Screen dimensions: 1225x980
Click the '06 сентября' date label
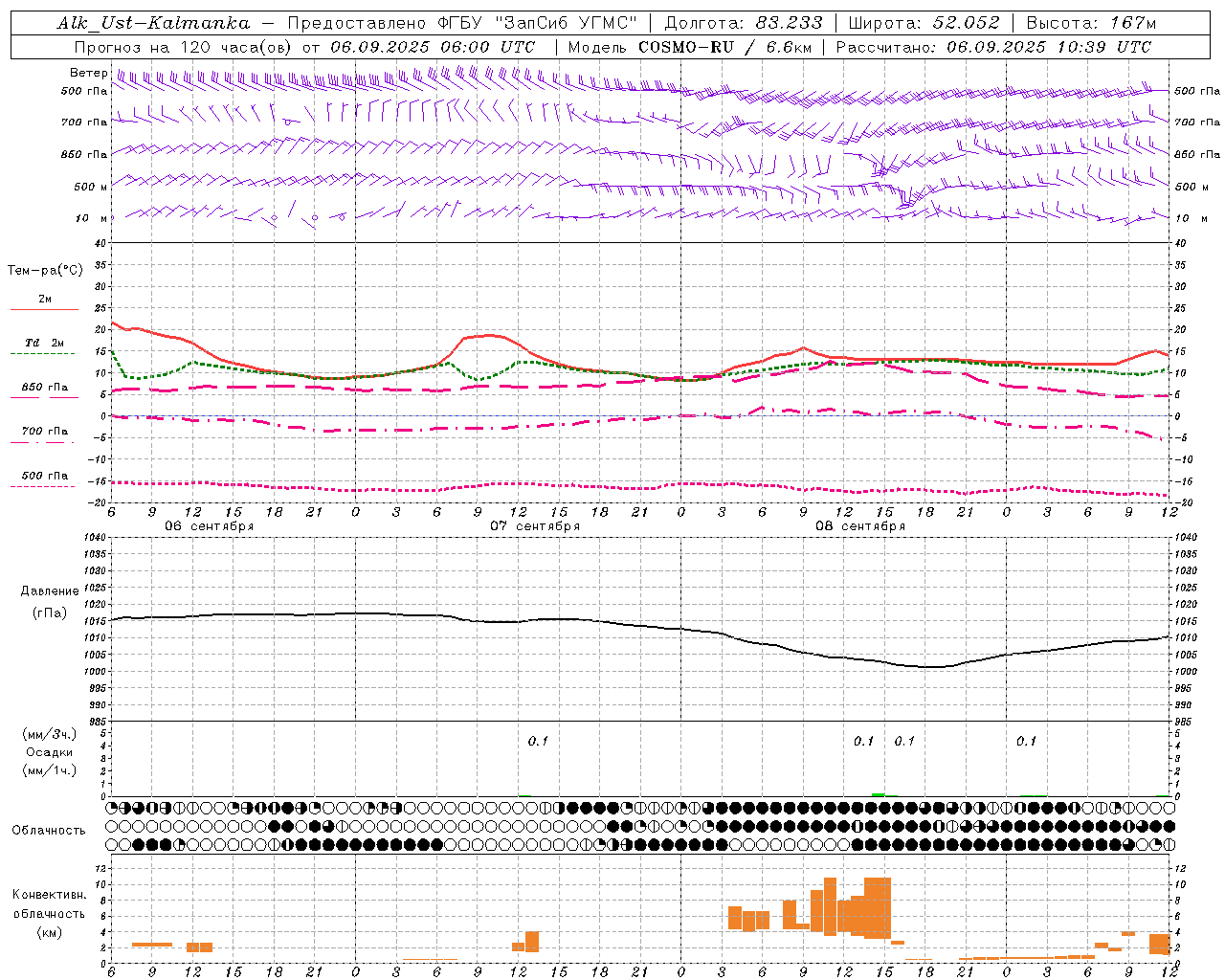(x=210, y=526)
